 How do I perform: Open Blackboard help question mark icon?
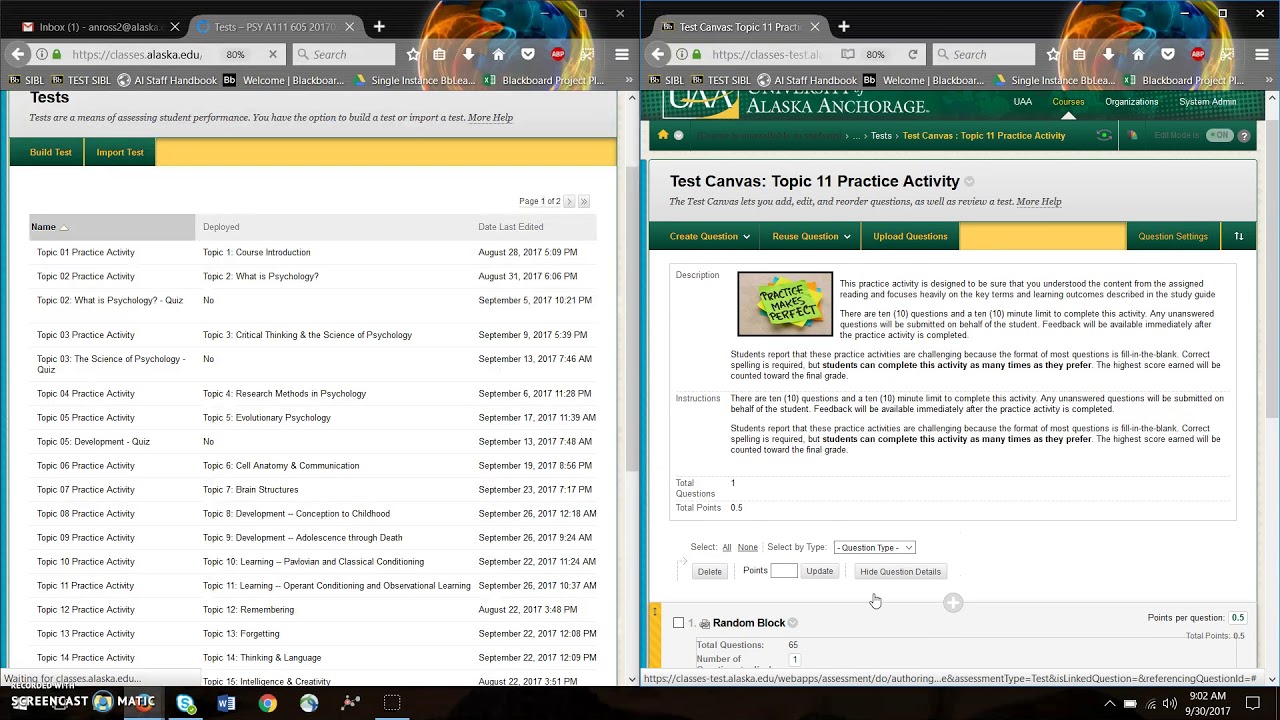tap(1244, 135)
